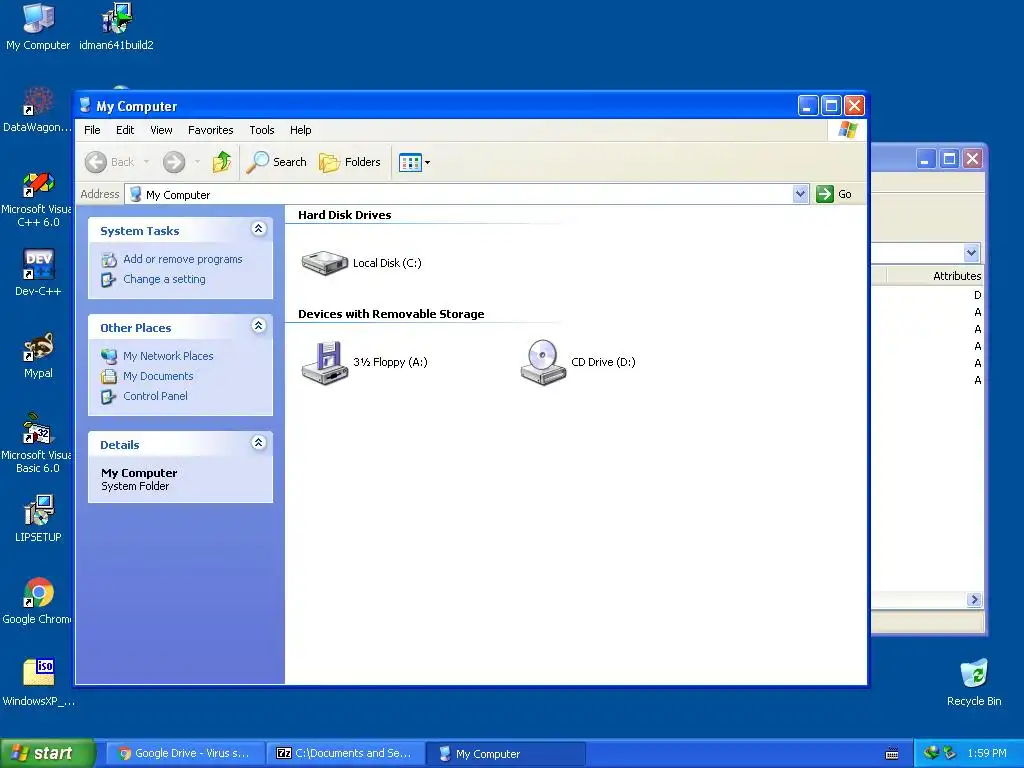
Task: Select the Mypal desktop icon
Action: click(x=38, y=355)
